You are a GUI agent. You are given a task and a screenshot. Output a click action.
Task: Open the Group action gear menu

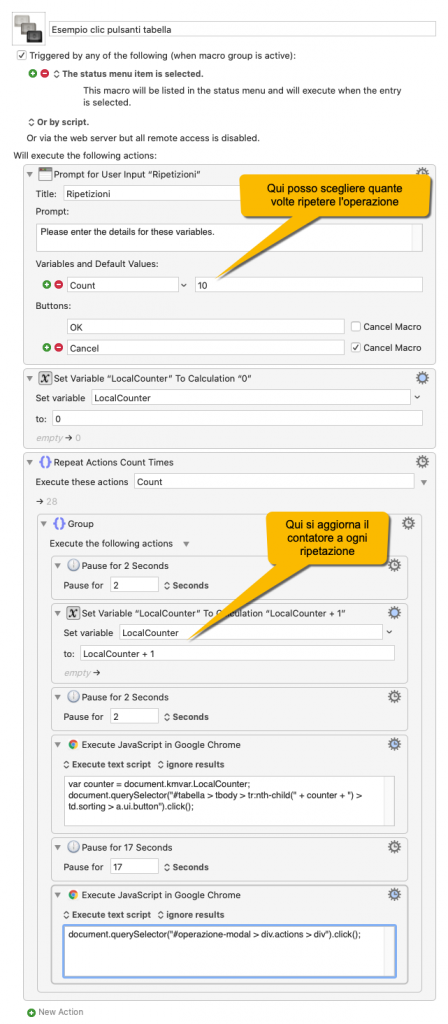pos(408,523)
